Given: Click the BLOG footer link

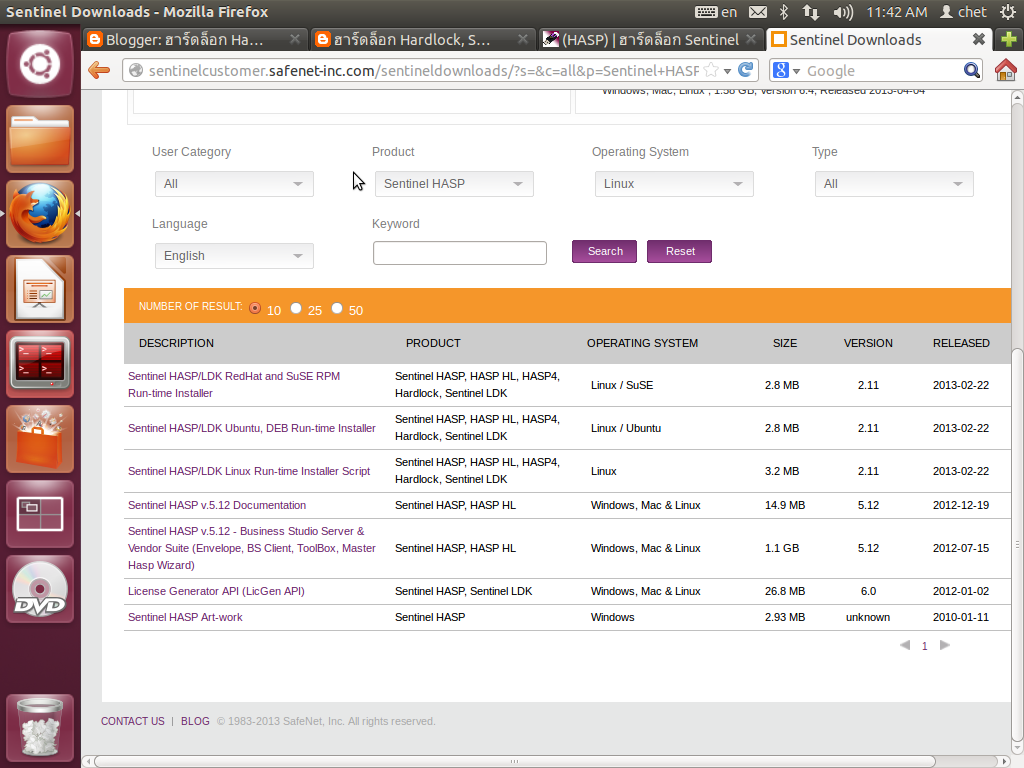Looking at the screenshot, I should pyautogui.click(x=195, y=721).
